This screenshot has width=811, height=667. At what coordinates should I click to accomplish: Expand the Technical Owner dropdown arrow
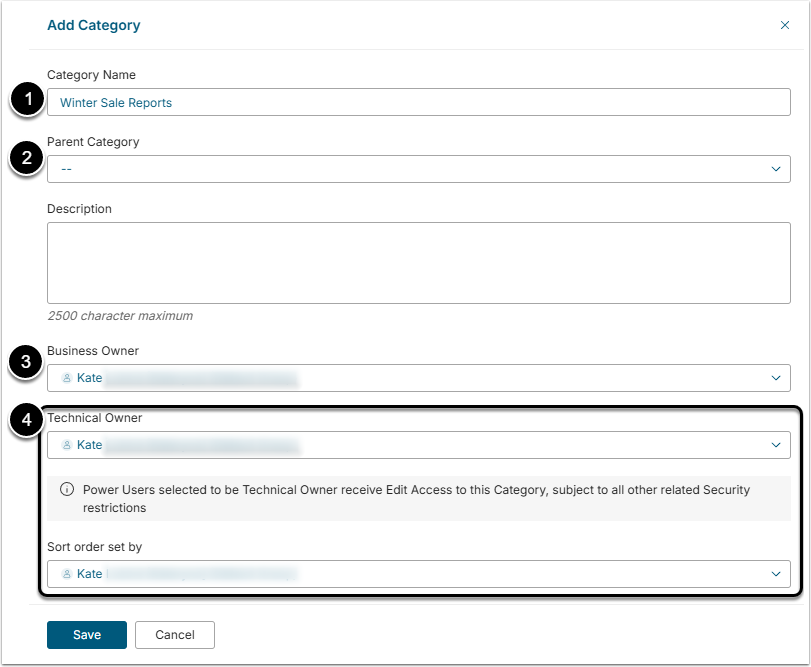tap(776, 445)
